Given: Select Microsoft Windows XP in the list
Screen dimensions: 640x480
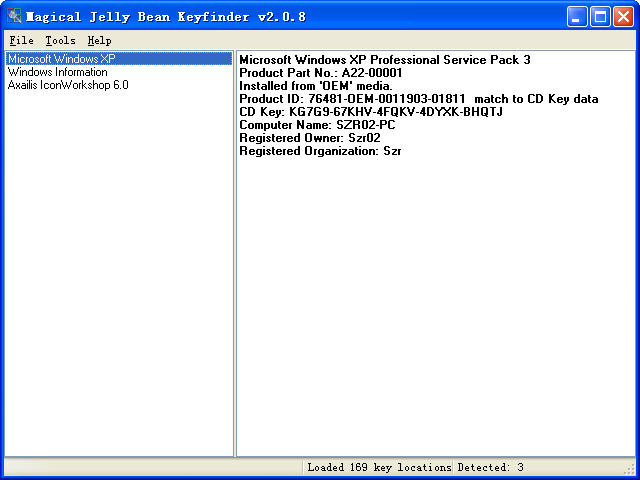Looking at the screenshot, I should tap(119, 59).
